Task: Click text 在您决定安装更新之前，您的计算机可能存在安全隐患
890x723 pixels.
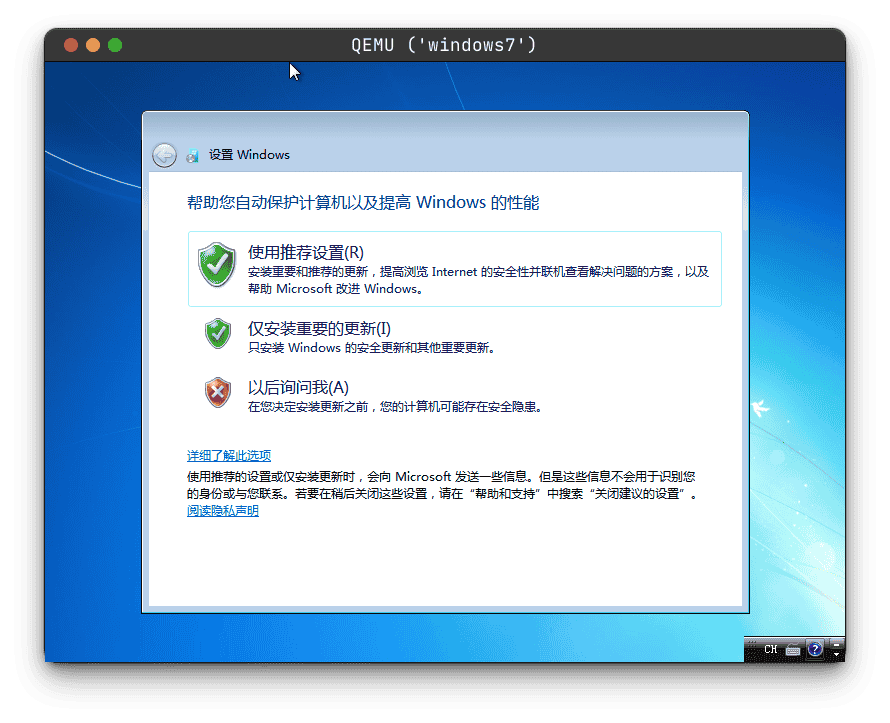Action: (396, 407)
